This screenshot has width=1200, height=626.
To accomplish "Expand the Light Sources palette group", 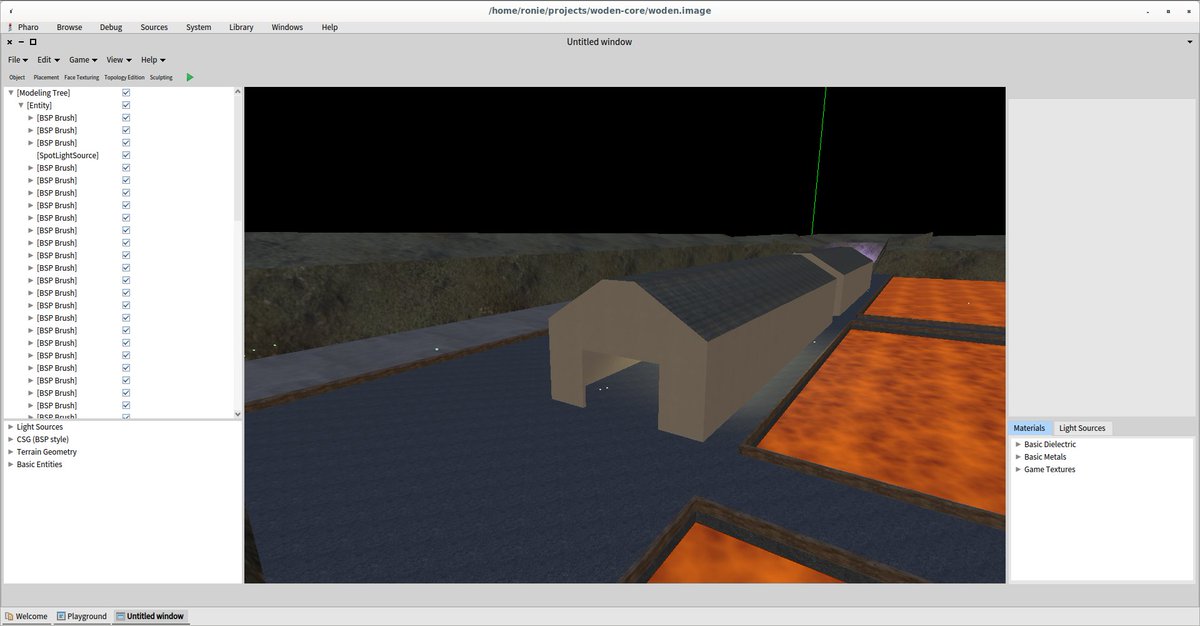I will coord(11,427).
